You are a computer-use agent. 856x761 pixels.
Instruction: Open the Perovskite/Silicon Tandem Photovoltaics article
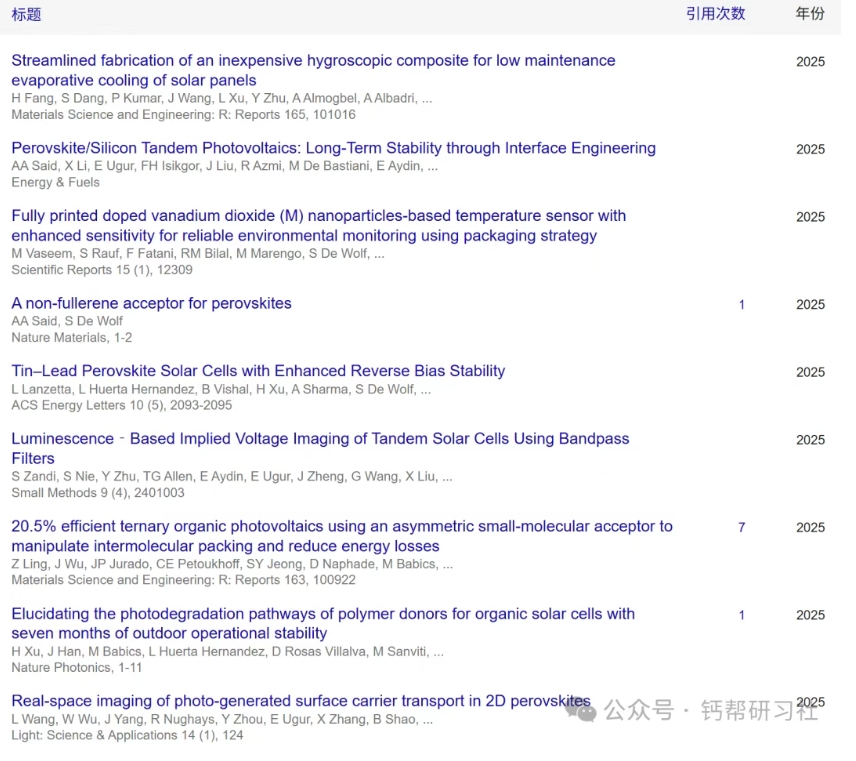333,148
